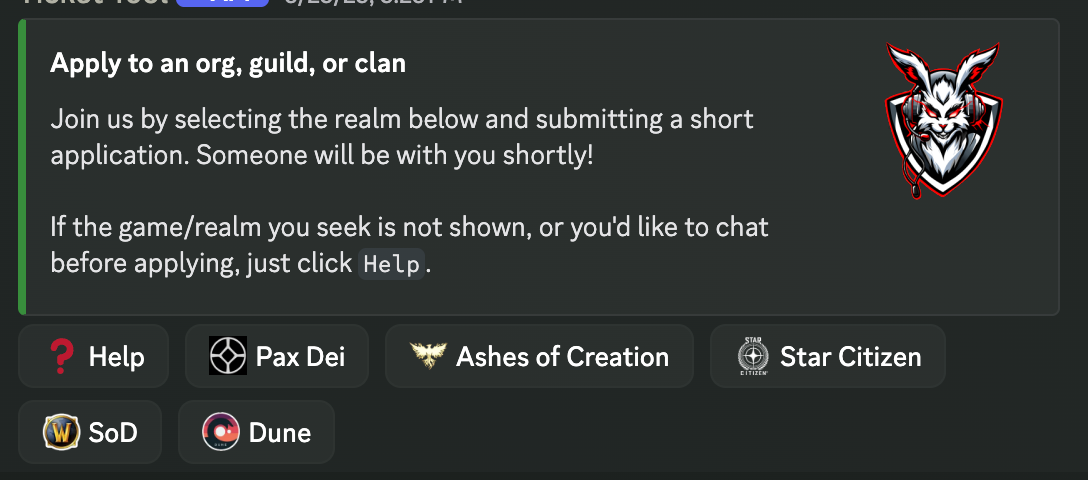This screenshot has width=1088, height=480.
Task: Open the Ticket Tool bot profile name
Action: [x=95, y=4]
